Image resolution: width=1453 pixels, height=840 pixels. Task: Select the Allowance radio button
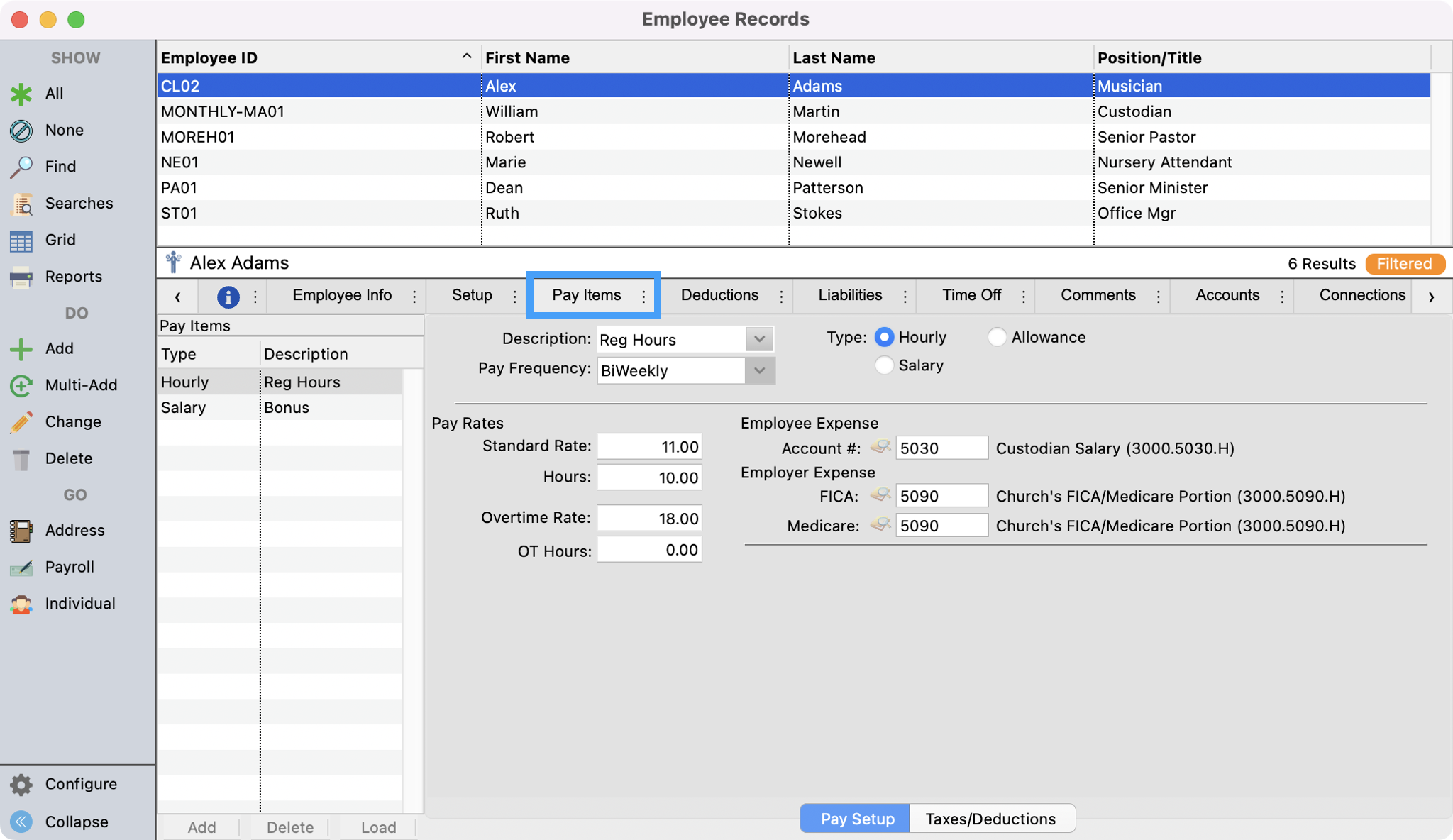tap(998, 337)
